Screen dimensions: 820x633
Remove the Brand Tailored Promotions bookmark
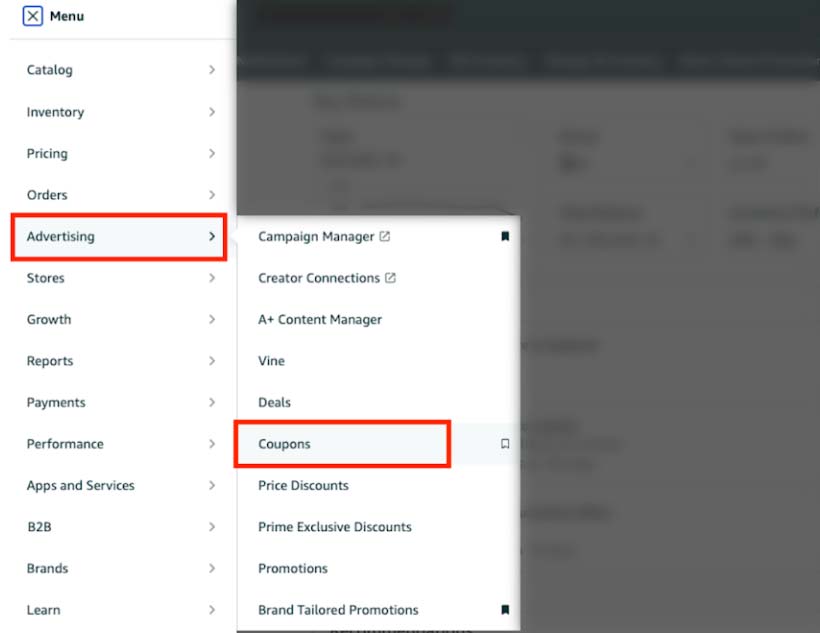[x=505, y=610]
